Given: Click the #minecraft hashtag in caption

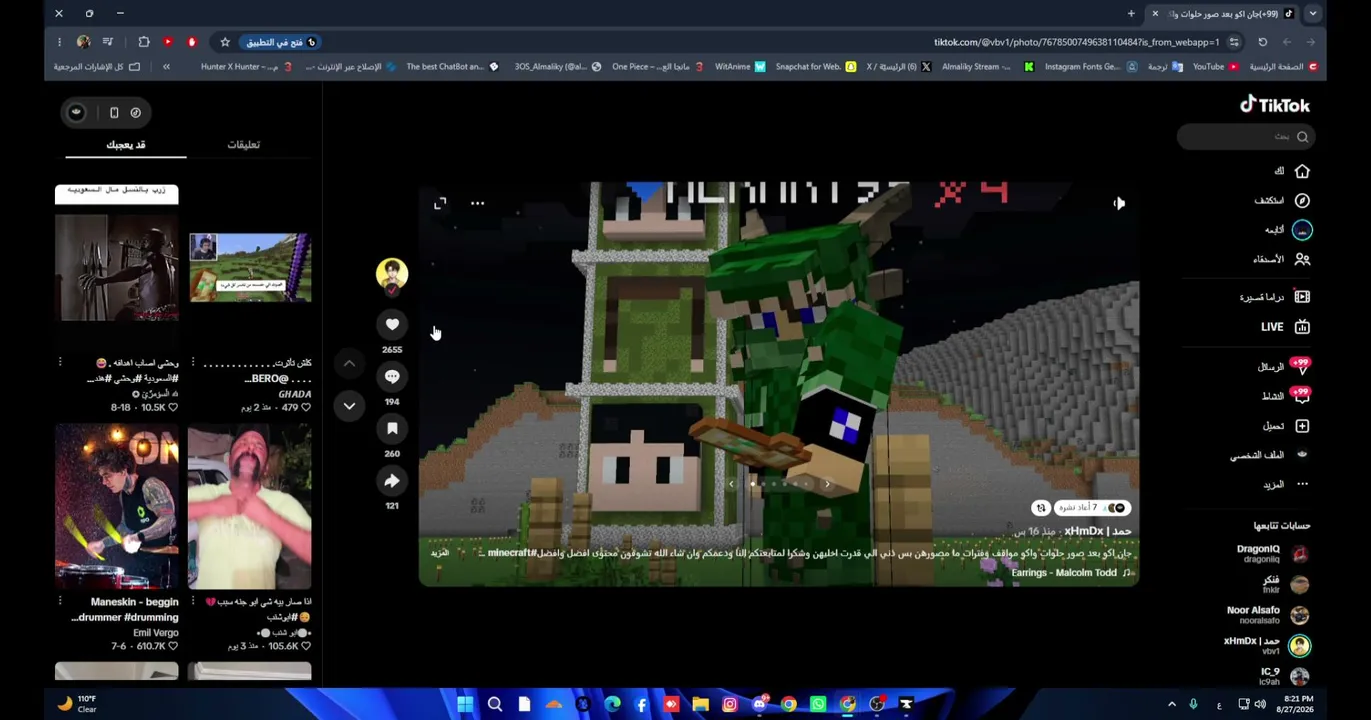Looking at the screenshot, I should point(512,553).
